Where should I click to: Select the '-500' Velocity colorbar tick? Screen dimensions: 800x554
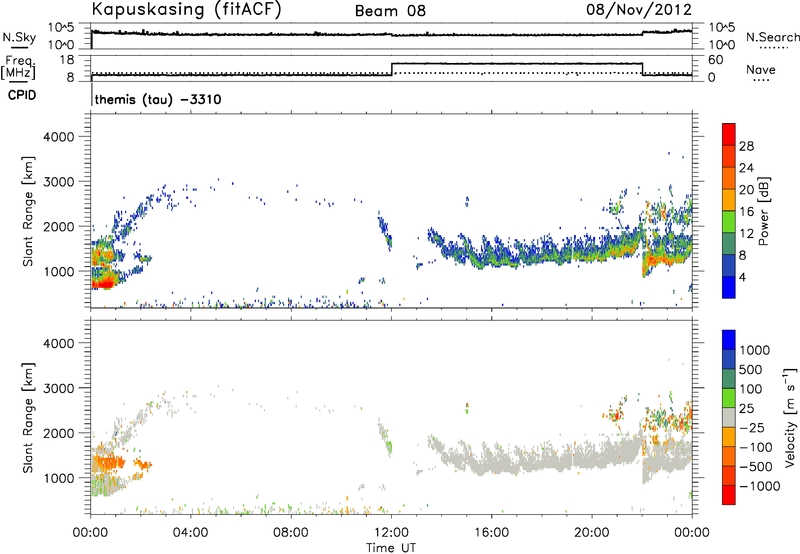click(755, 467)
